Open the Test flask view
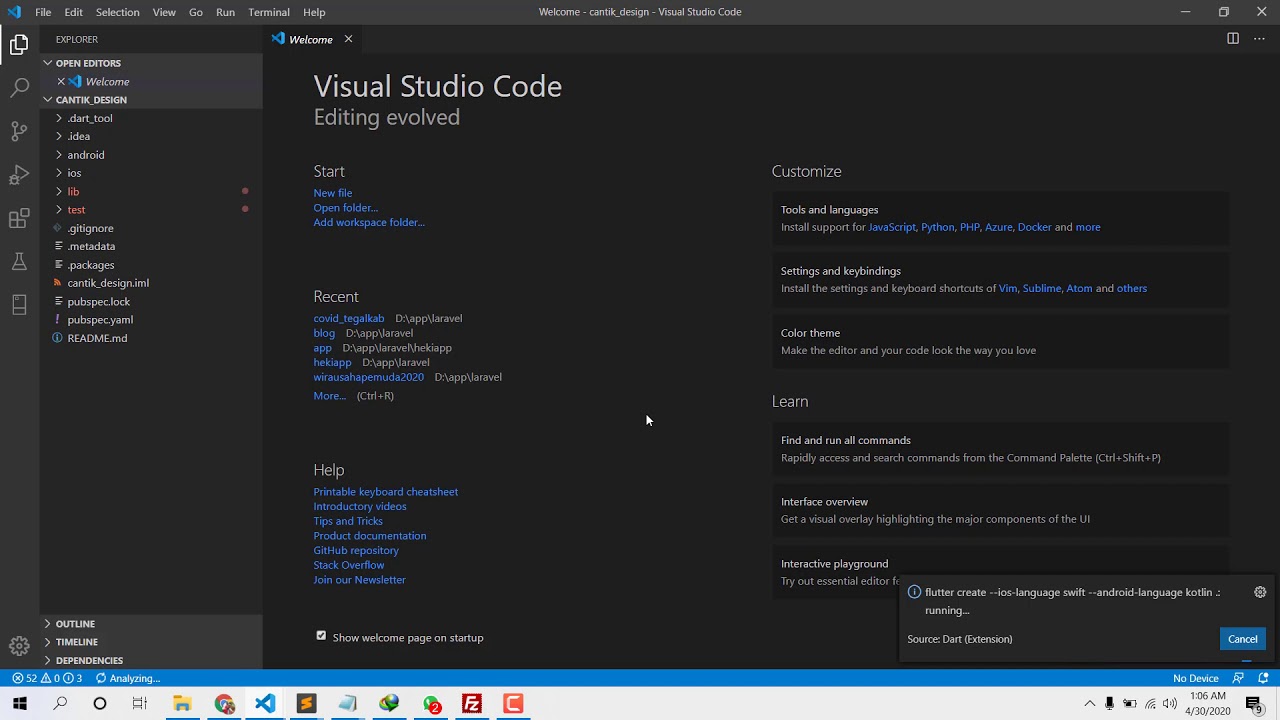 (x=19, y=262)
